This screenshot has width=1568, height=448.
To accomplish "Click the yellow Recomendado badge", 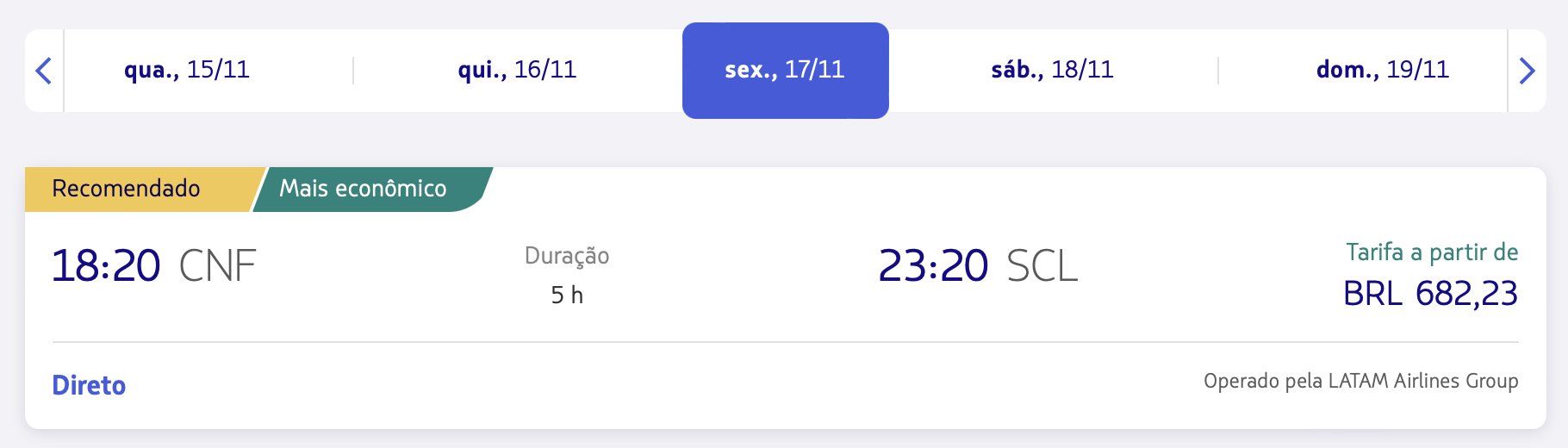I will coord(127,189).
